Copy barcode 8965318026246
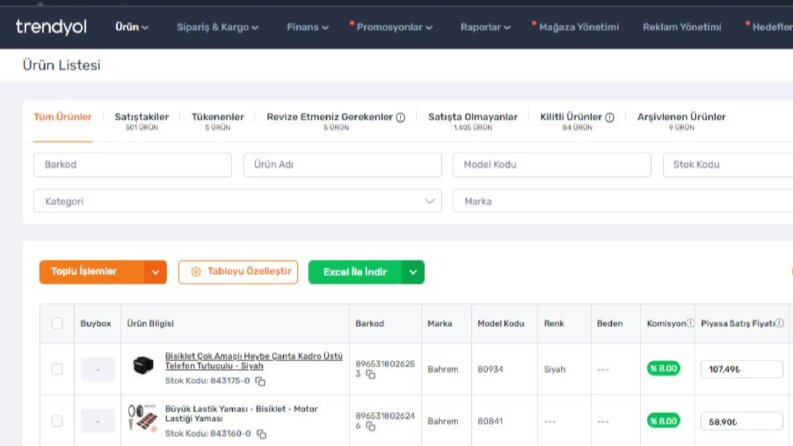This screenshot has width=793, height=446. [x=371, y=426]
